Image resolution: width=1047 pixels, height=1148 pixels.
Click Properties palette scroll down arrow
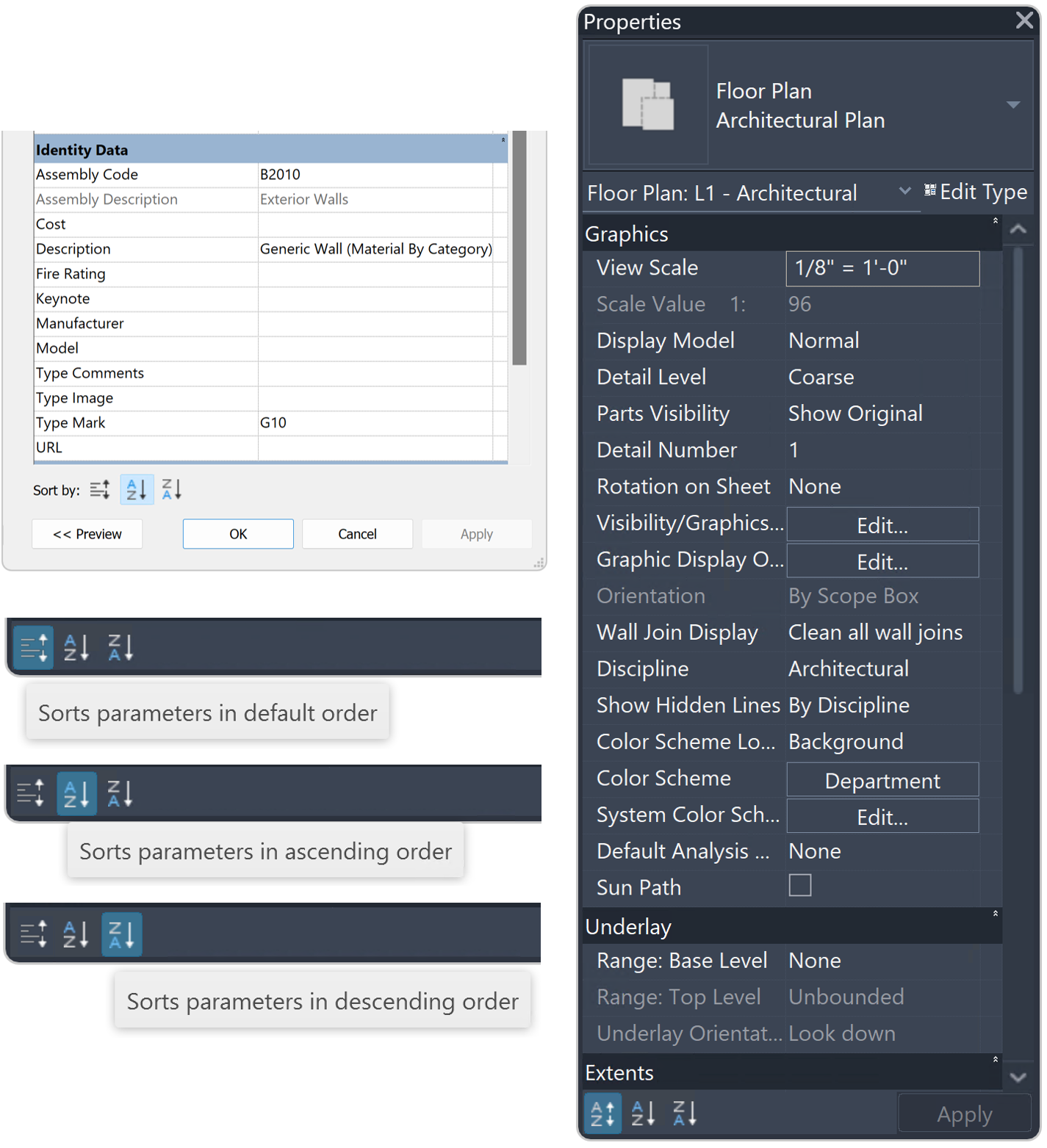pos(1018,1077)
